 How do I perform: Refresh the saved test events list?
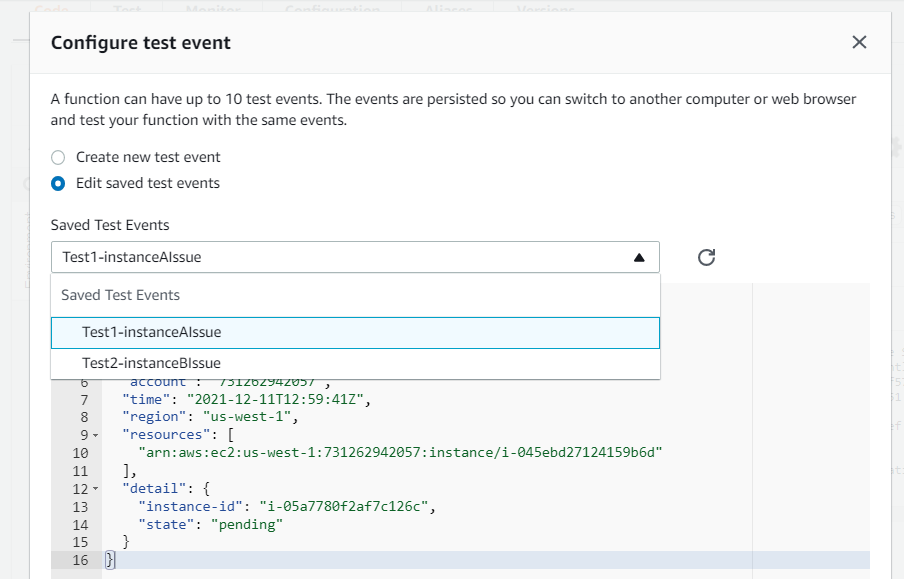(706, 257)
